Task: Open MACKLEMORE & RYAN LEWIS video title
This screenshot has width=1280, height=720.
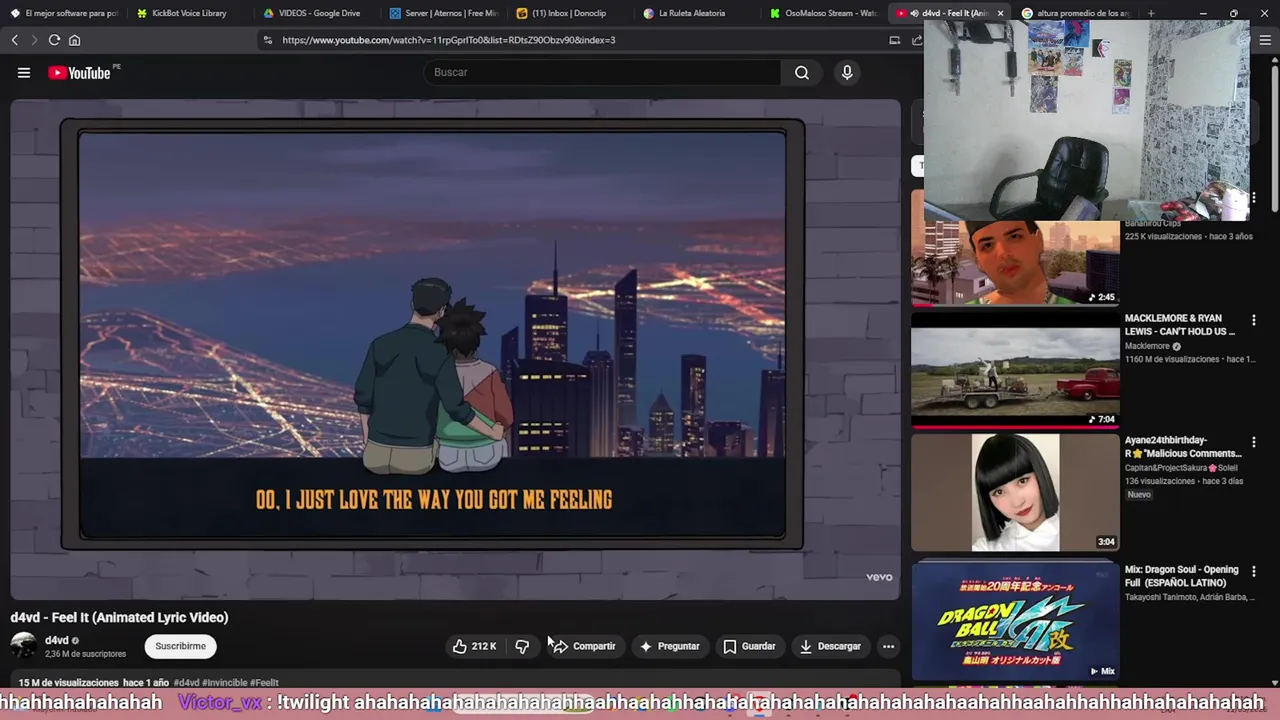Action: tap(1180, 325)
